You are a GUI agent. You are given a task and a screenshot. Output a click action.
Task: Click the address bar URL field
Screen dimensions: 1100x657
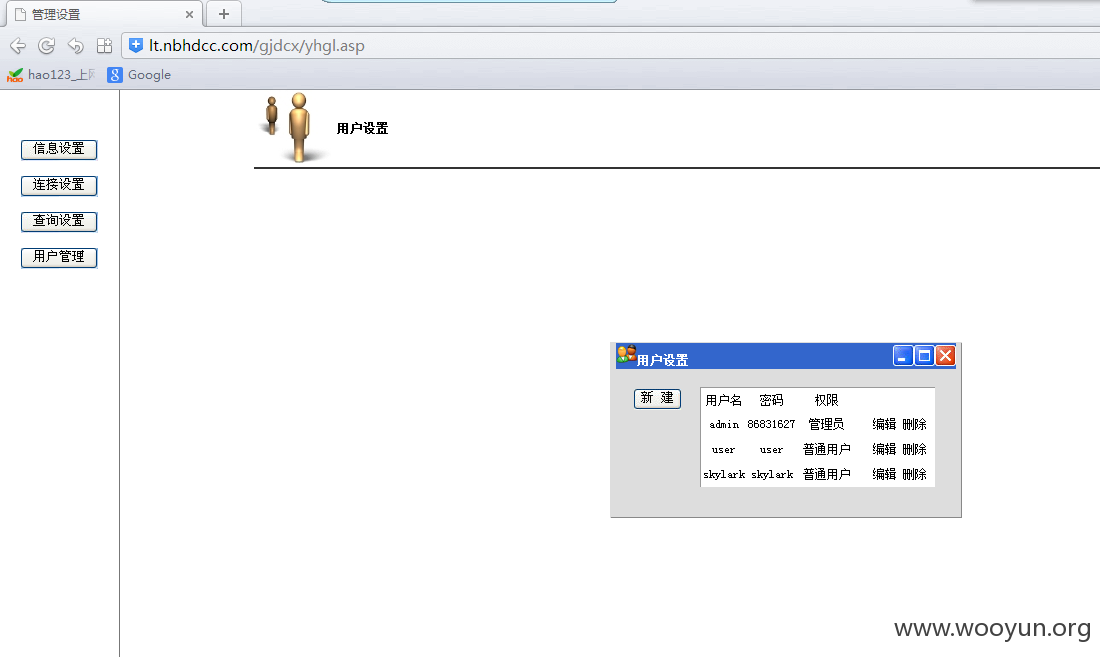pyautogui.click(x=610, y=46)
